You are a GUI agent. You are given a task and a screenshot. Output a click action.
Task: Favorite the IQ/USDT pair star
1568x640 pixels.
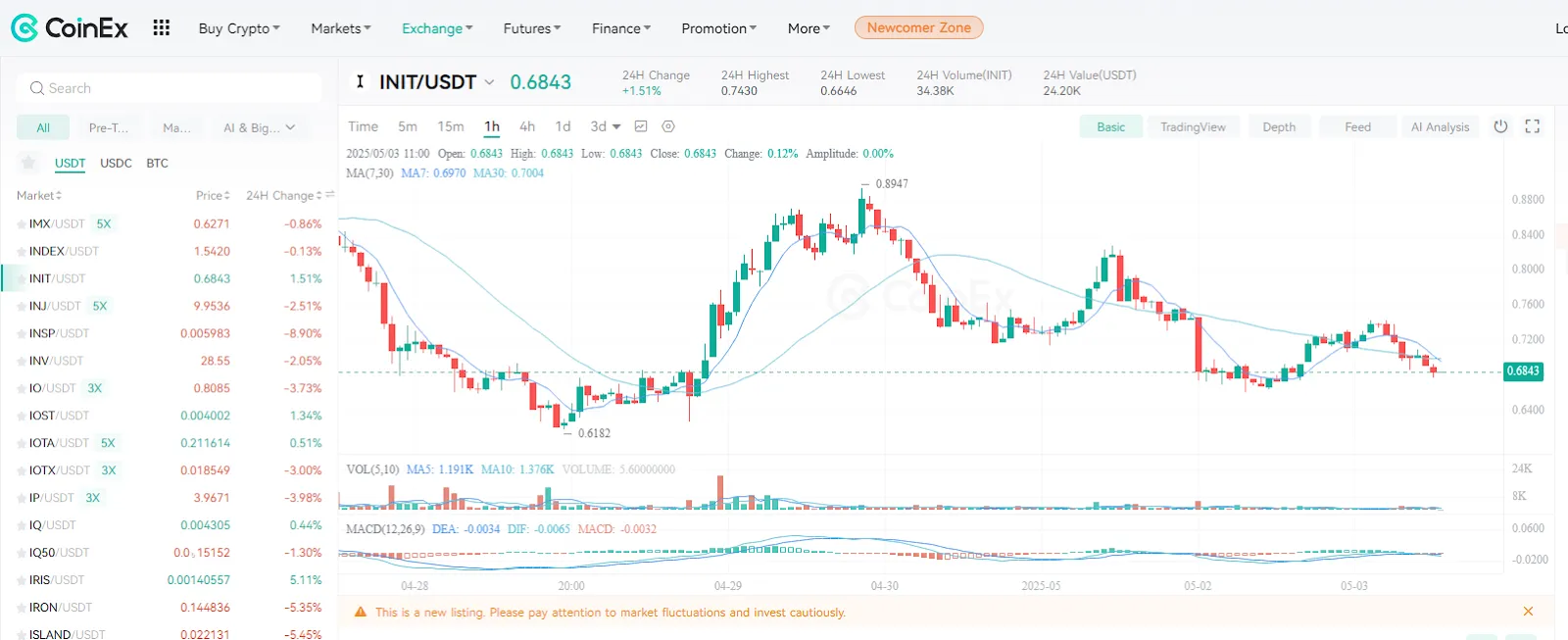(x=22, y=526)
